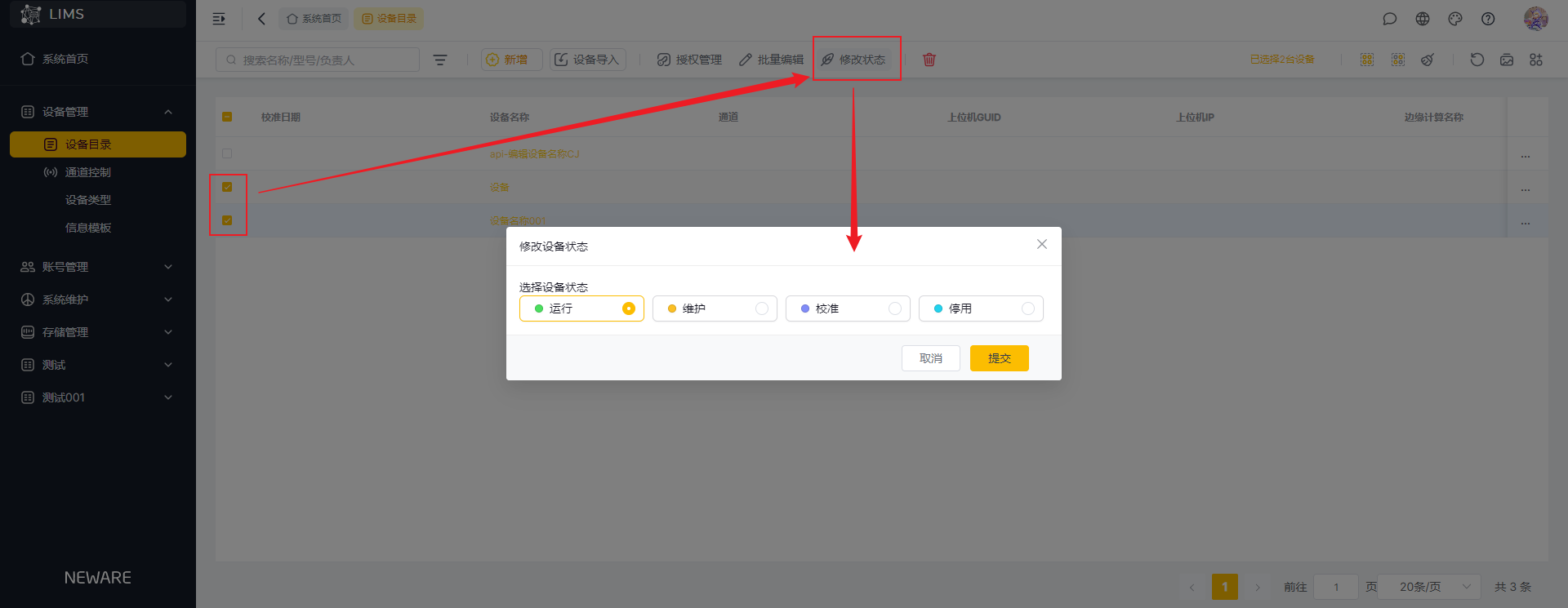Click the 设备名称 column header
Viewport: 1568px width, 608px height.
click(510, 118)
